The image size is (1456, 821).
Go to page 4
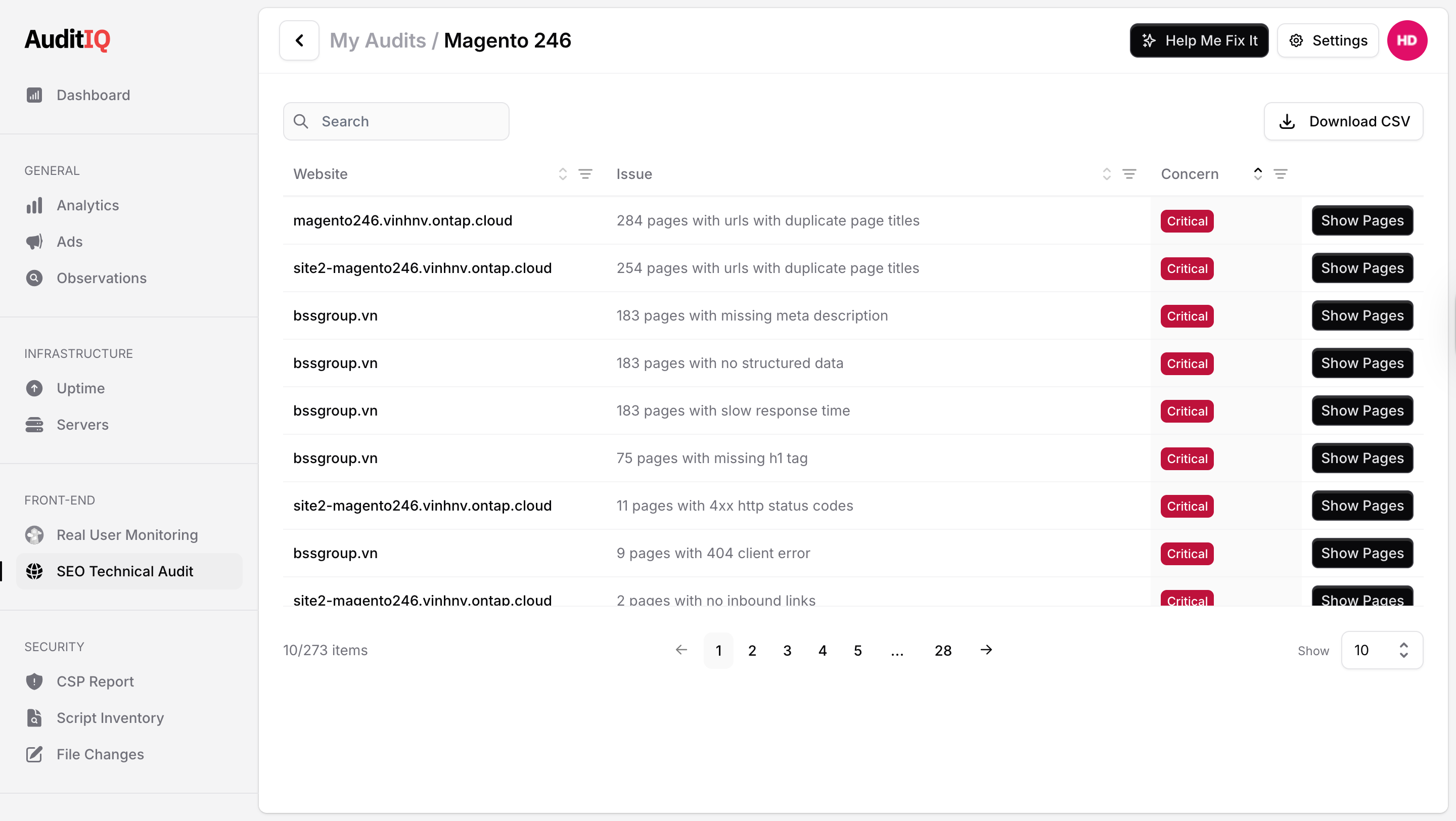[823, 650]
